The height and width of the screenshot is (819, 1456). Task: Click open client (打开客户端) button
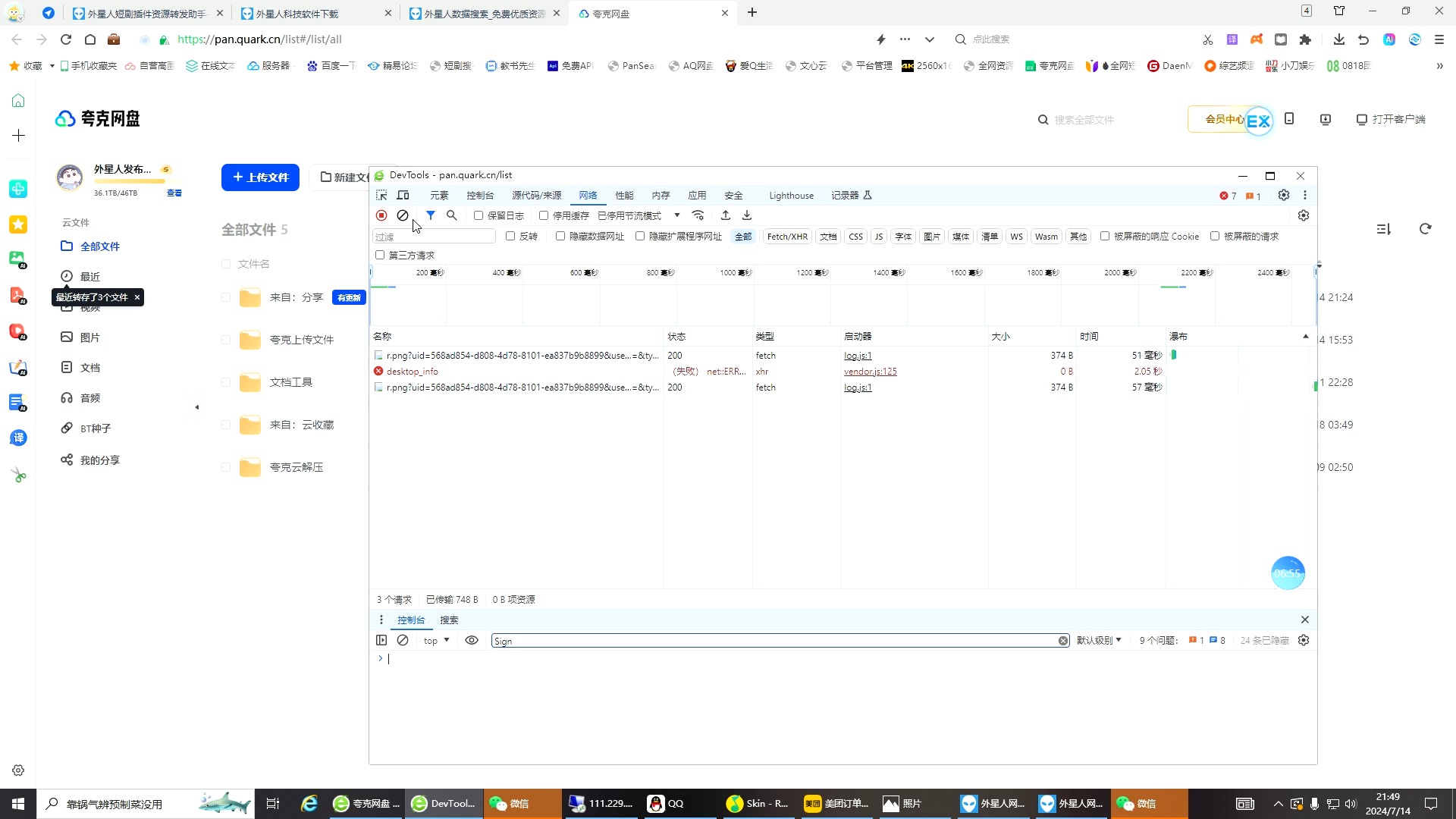1391,120
